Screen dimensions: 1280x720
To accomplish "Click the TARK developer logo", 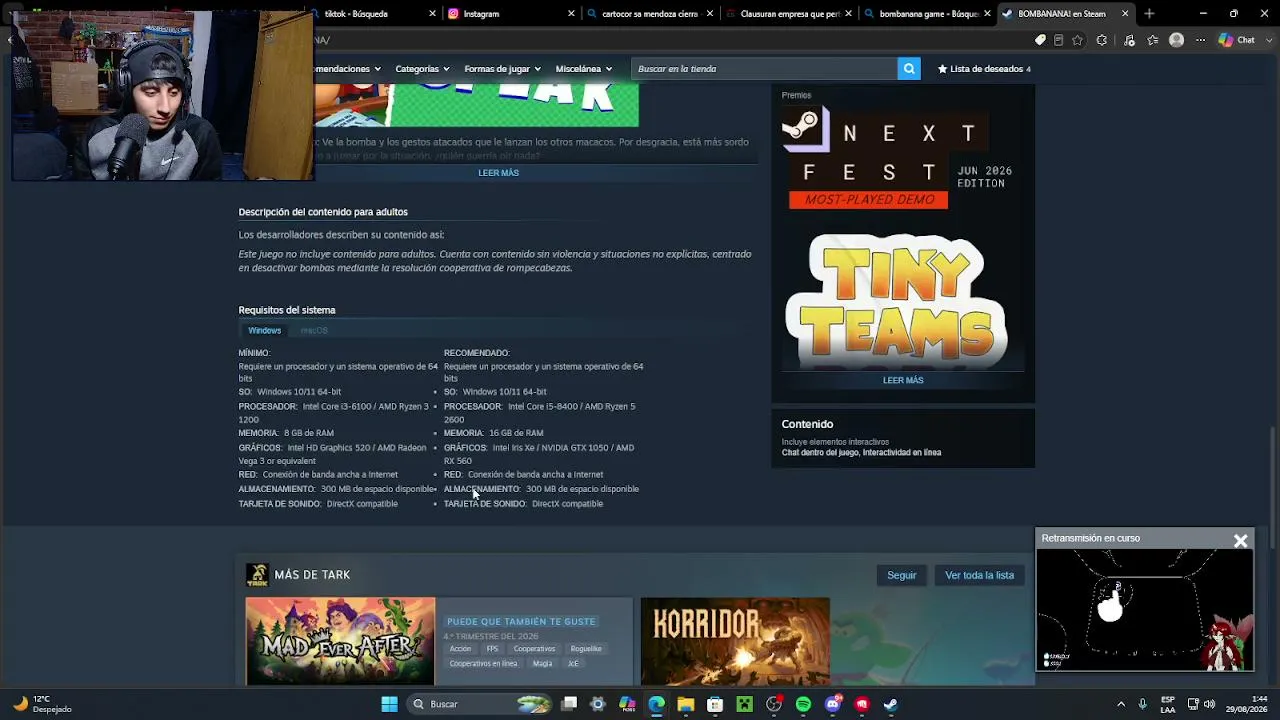I will 258,575.
